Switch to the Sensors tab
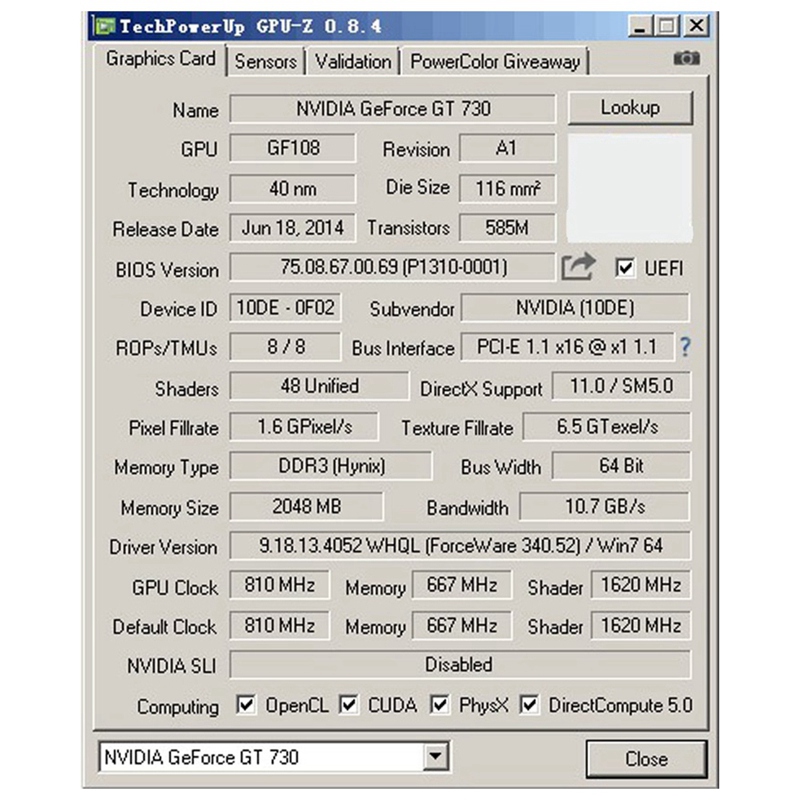The image size is (800, 800). 268,62
